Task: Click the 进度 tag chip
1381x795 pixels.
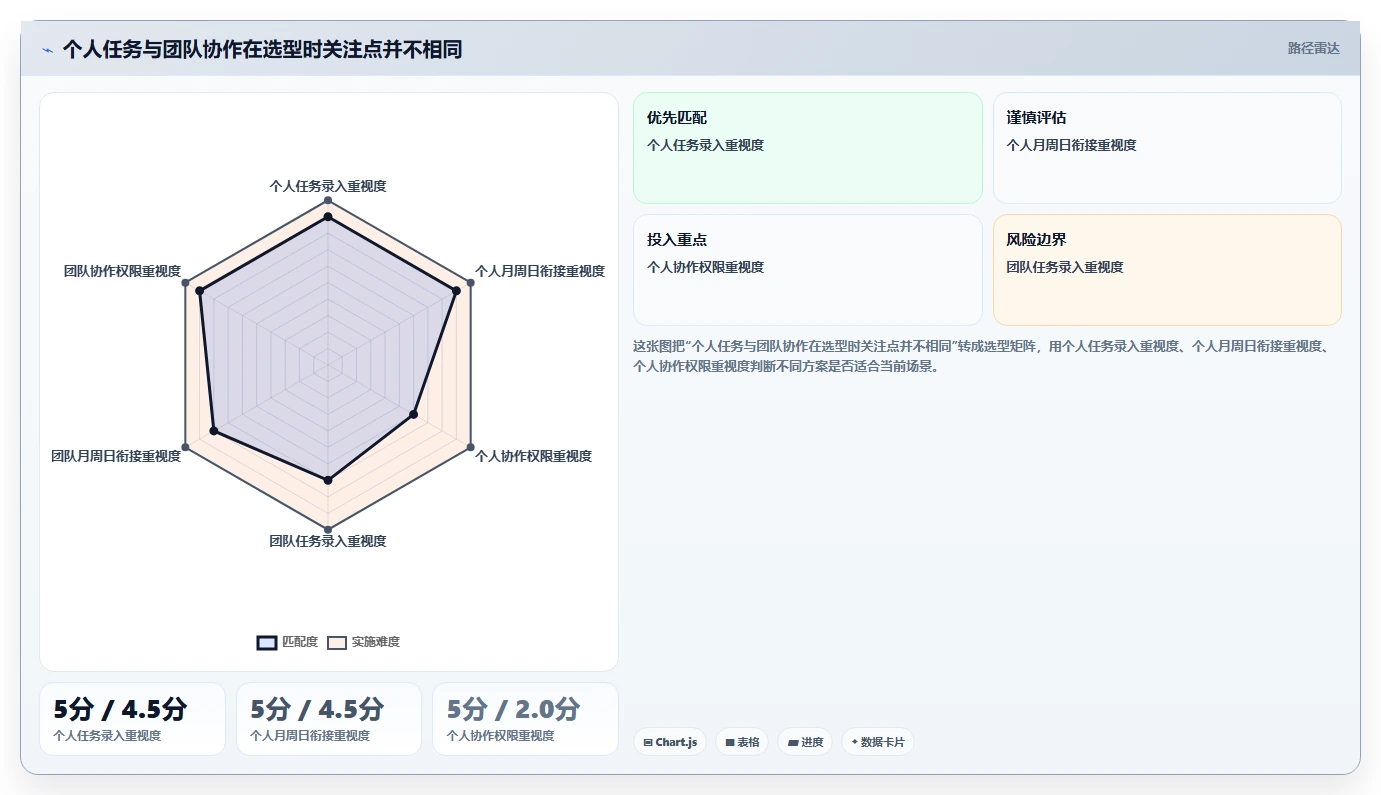Action: (805, 742)
